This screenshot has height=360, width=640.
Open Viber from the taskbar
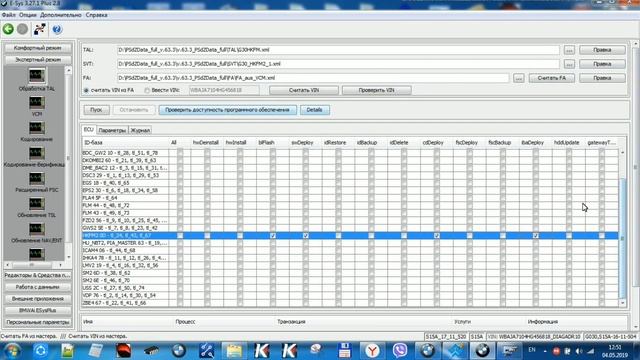coord(400,351)
